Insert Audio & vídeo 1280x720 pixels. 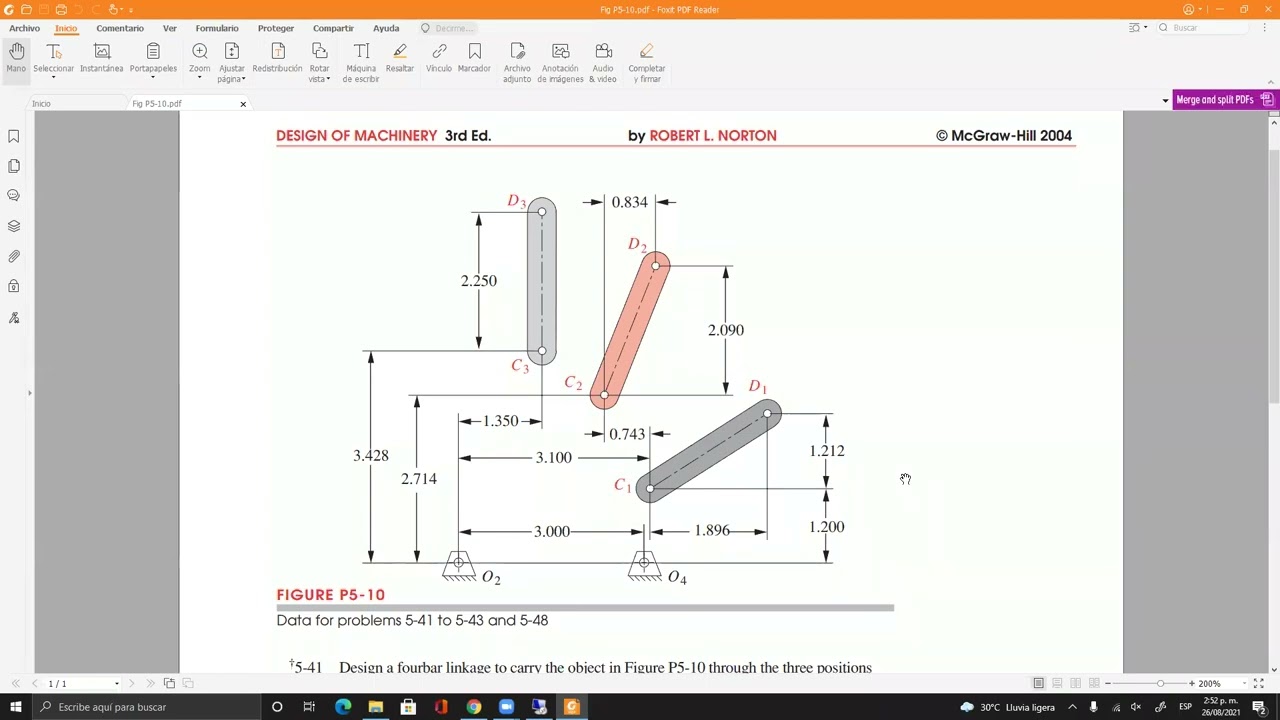[x=603, y=62]
